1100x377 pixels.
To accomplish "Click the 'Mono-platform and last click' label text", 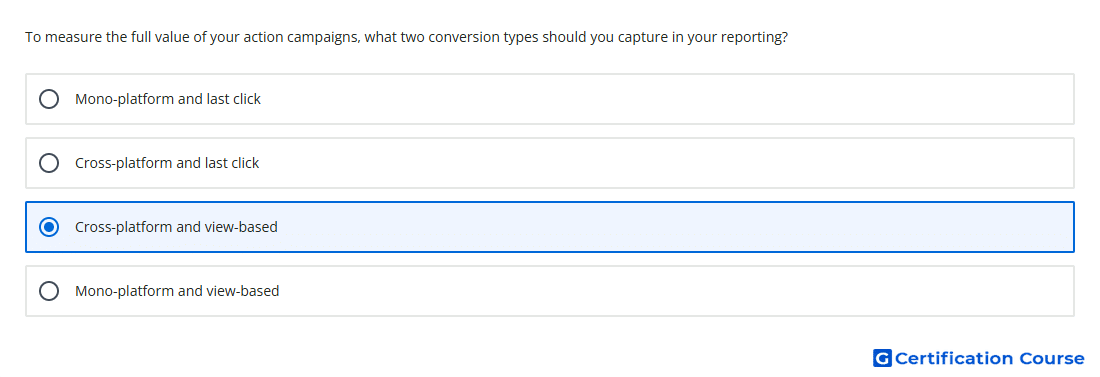I will [168, 99].
